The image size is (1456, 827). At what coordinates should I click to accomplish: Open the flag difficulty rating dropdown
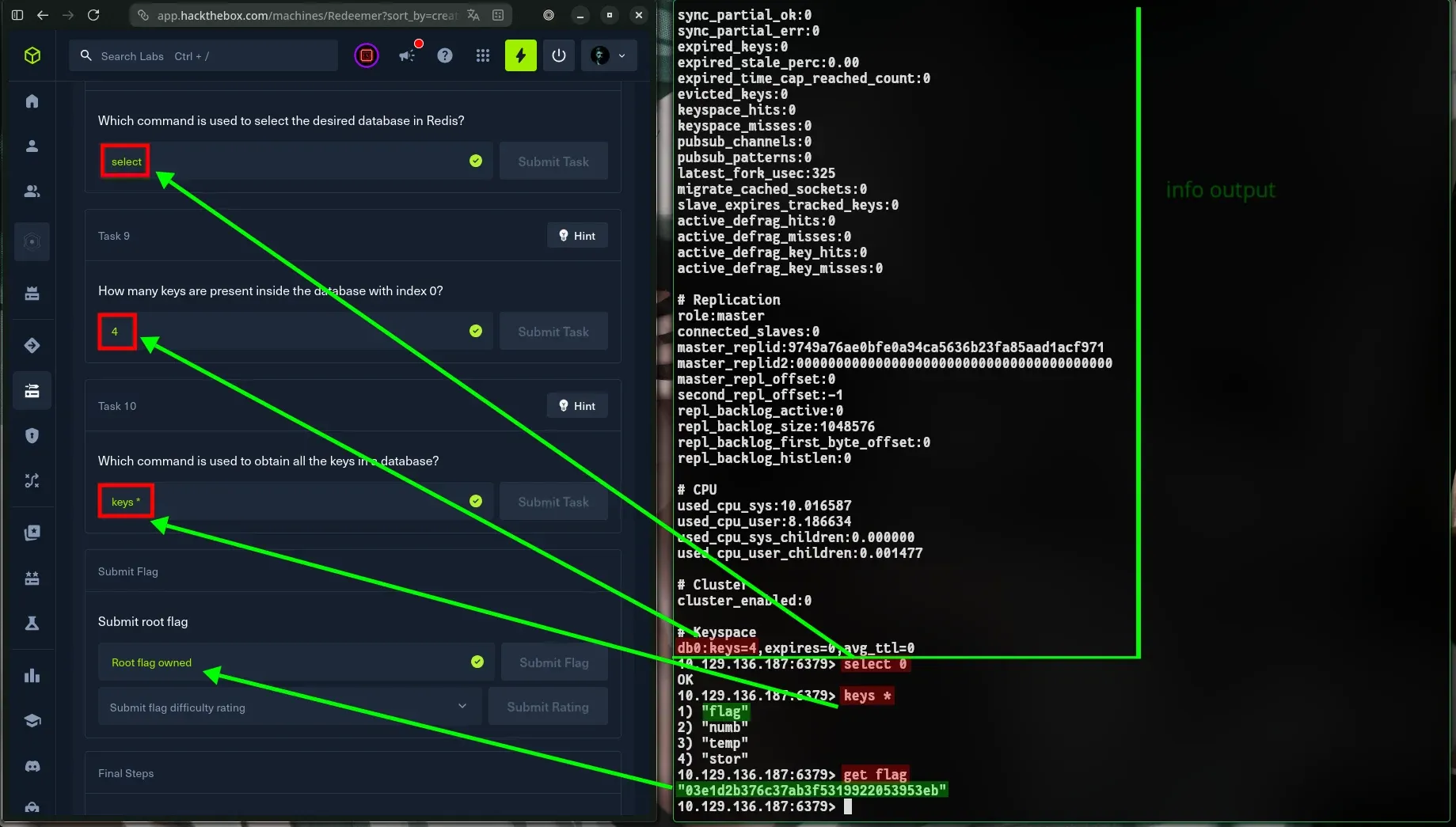(290, 707)
